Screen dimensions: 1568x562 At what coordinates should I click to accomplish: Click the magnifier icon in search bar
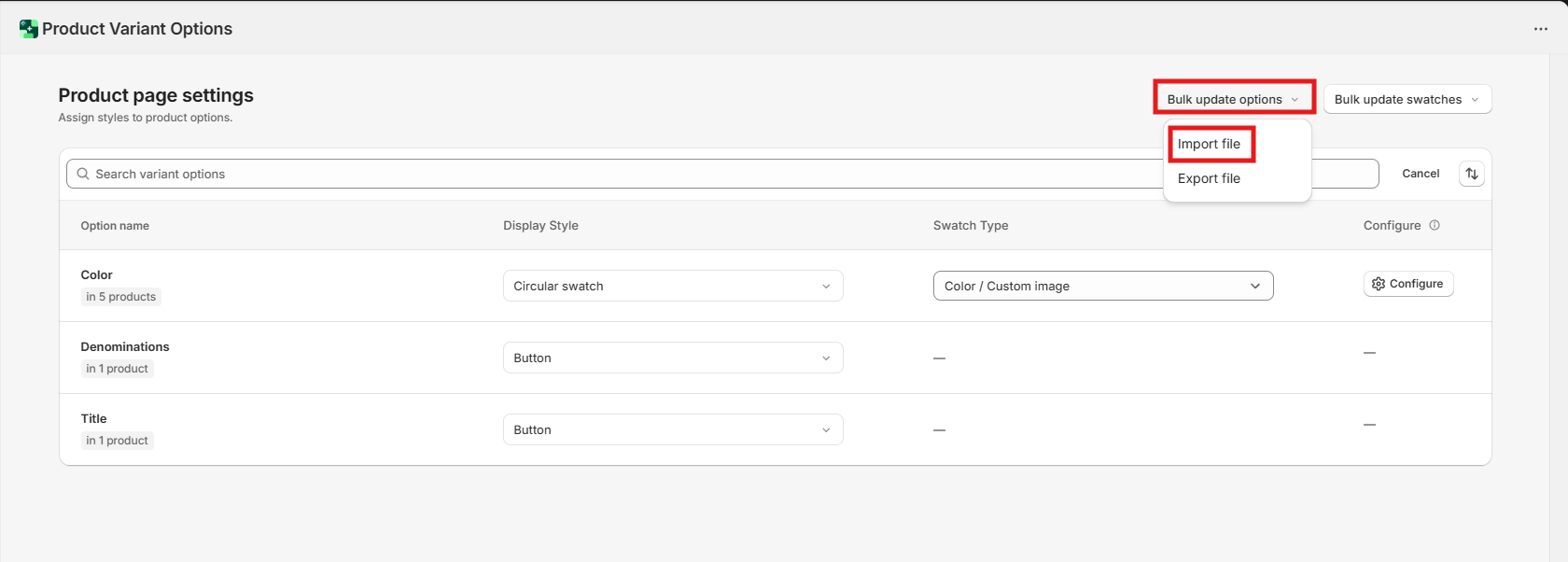83,174
